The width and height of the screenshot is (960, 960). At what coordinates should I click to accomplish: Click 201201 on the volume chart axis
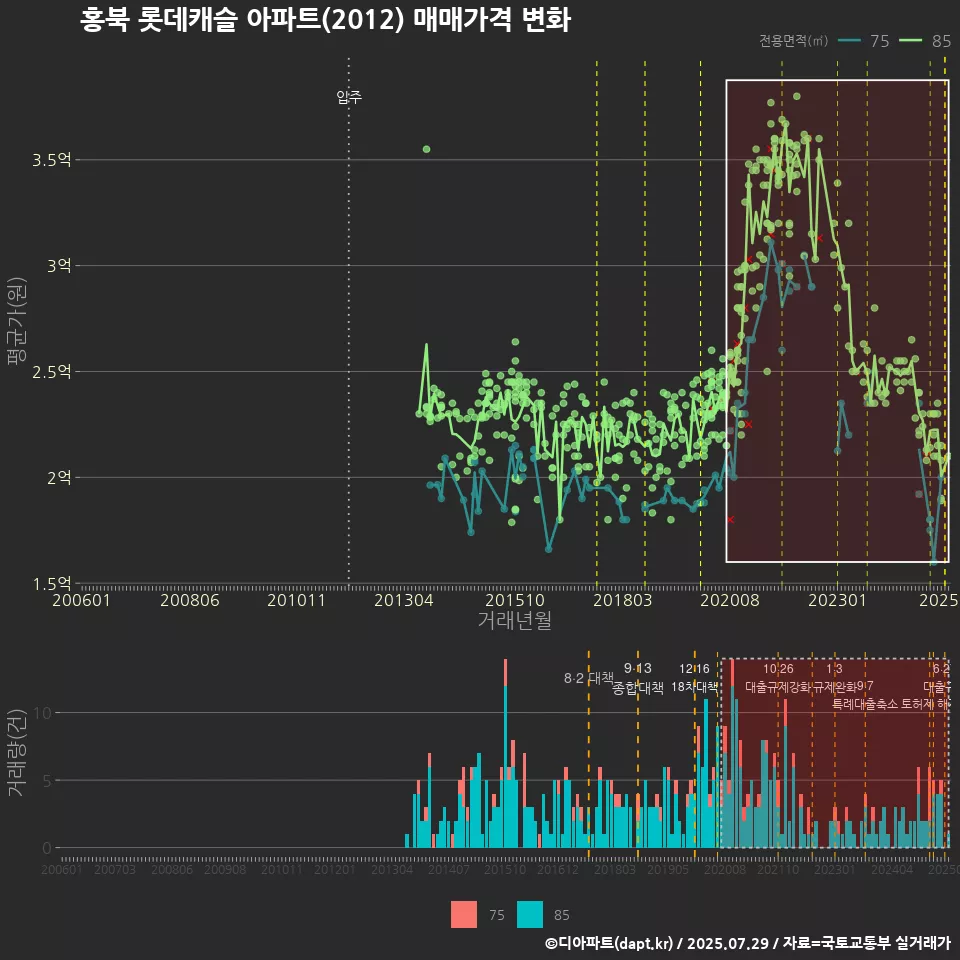click(335, 869)
